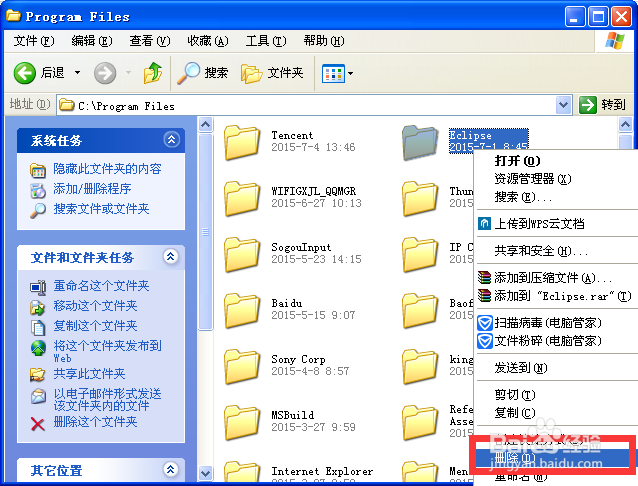
Task: Expand the address bar dropdown
Action: coord(564,105)
